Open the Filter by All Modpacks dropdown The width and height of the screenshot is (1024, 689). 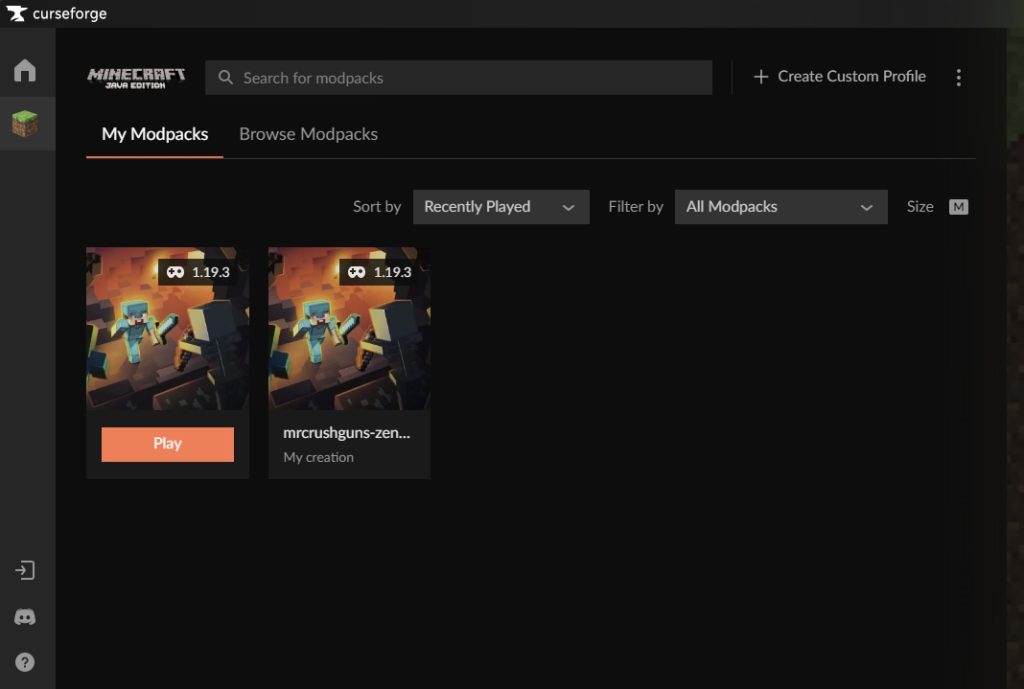pos(780,207)
